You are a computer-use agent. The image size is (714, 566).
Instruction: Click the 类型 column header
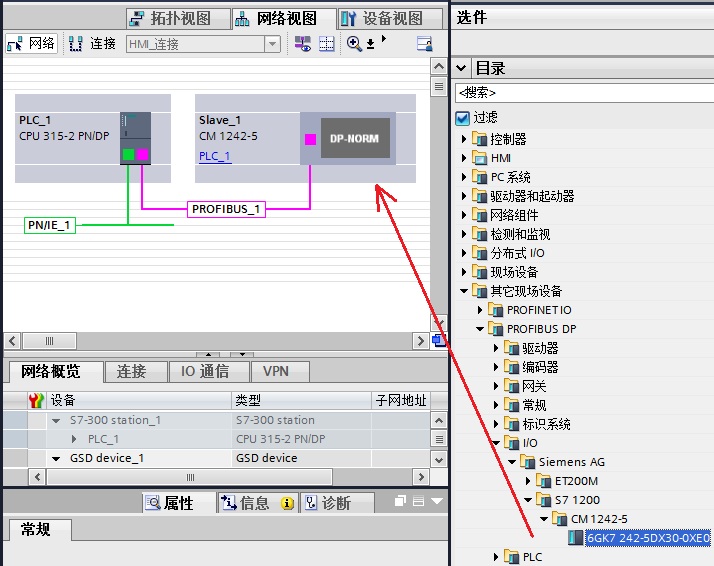[301, 401]
